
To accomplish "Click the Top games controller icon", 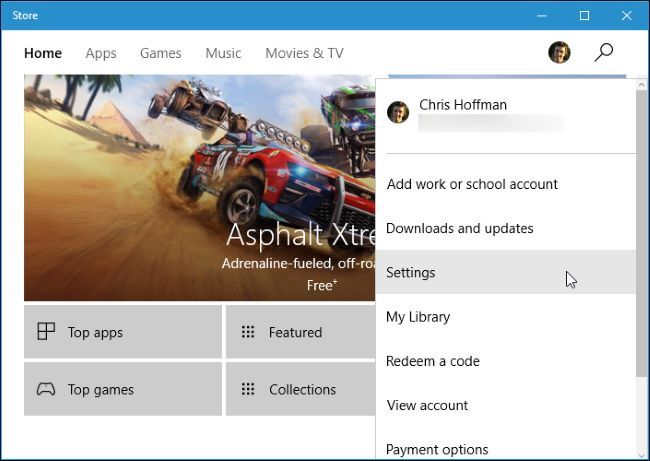I will point(46,389).
